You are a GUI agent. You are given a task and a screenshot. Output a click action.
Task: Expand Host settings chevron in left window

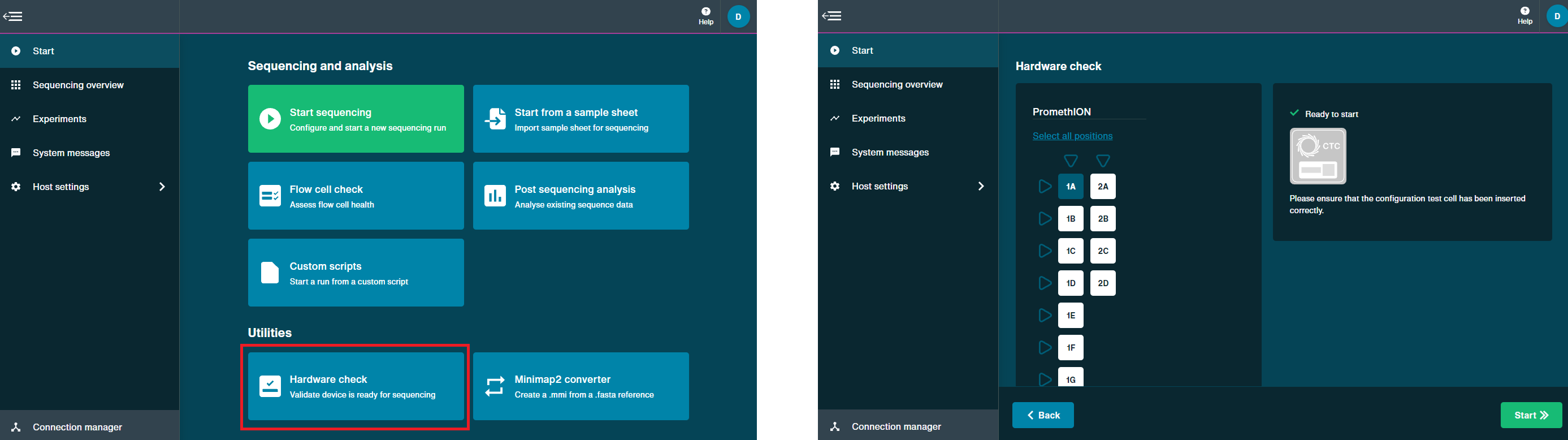pyautogui.click(x=162, y=187)
